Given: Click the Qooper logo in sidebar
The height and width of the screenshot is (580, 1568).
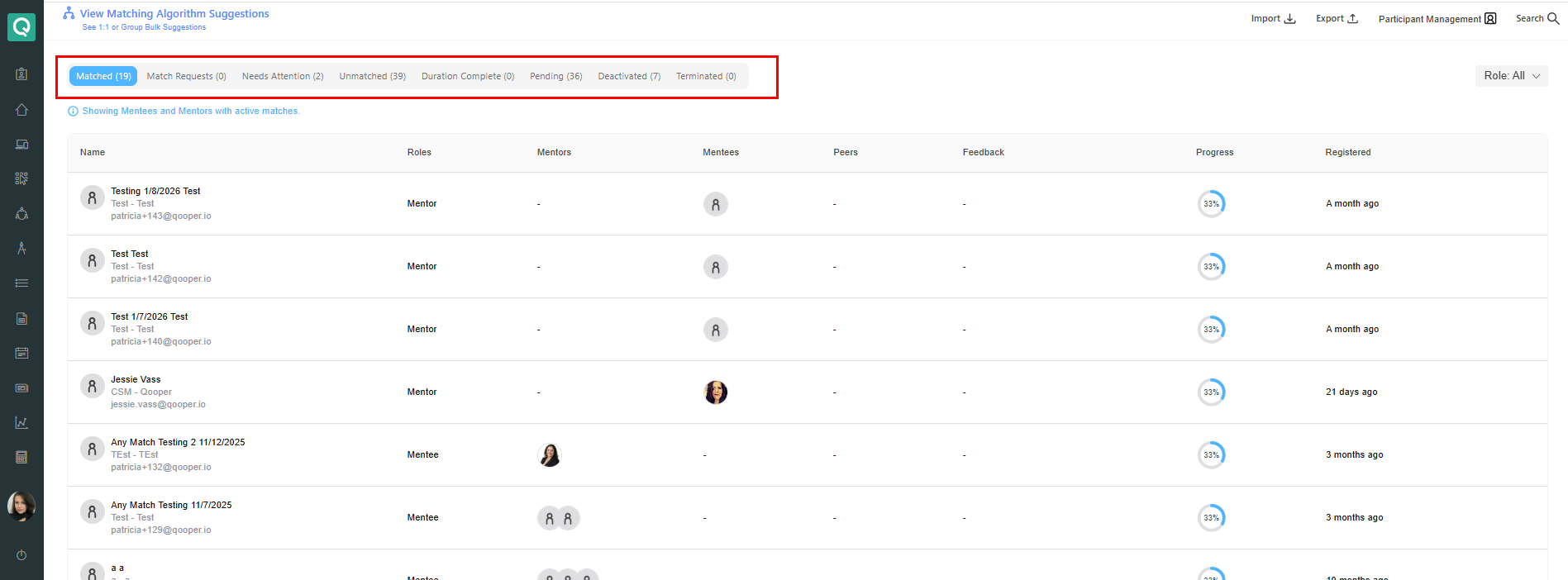Looking at the screenshot, I should click(21, 27).
